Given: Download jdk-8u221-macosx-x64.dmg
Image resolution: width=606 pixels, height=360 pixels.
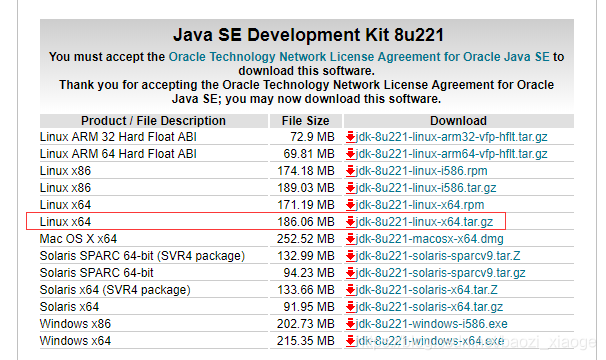Looking at the screenshot, I should tap(429, 239).
